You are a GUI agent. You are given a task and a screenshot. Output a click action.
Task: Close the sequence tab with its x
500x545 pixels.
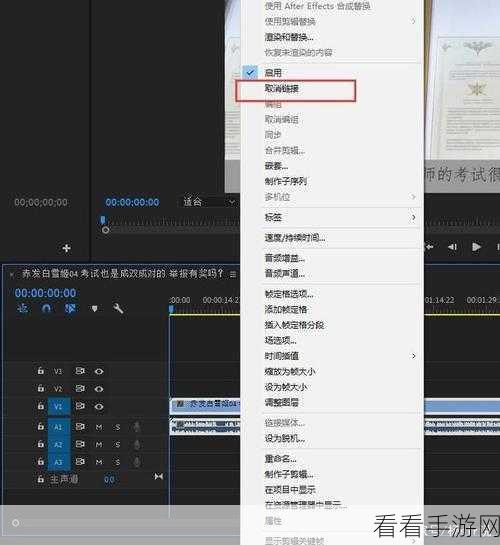12,275
